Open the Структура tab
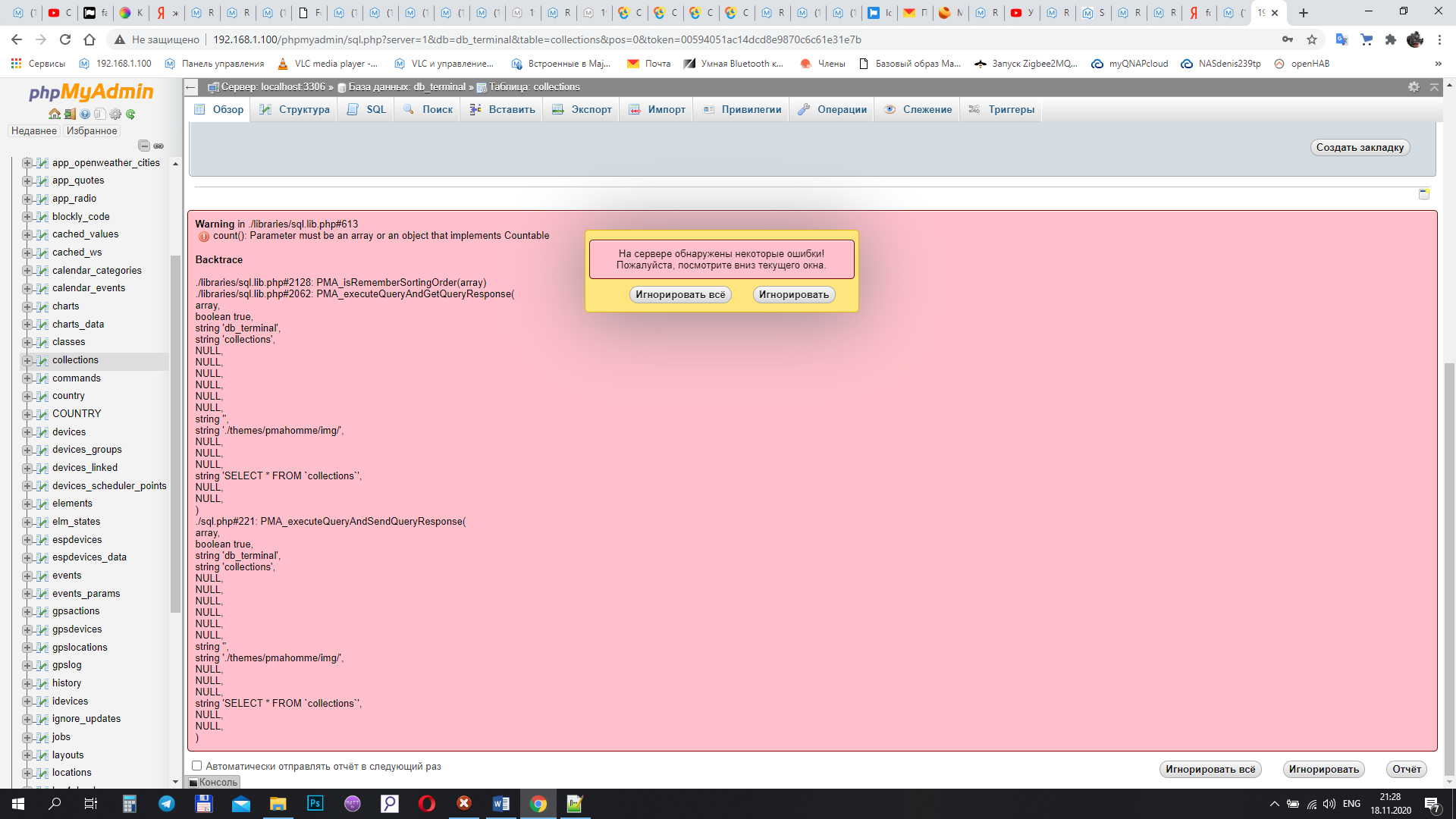Viewport: 1456px width, 819px height. [x=295, y=109]
